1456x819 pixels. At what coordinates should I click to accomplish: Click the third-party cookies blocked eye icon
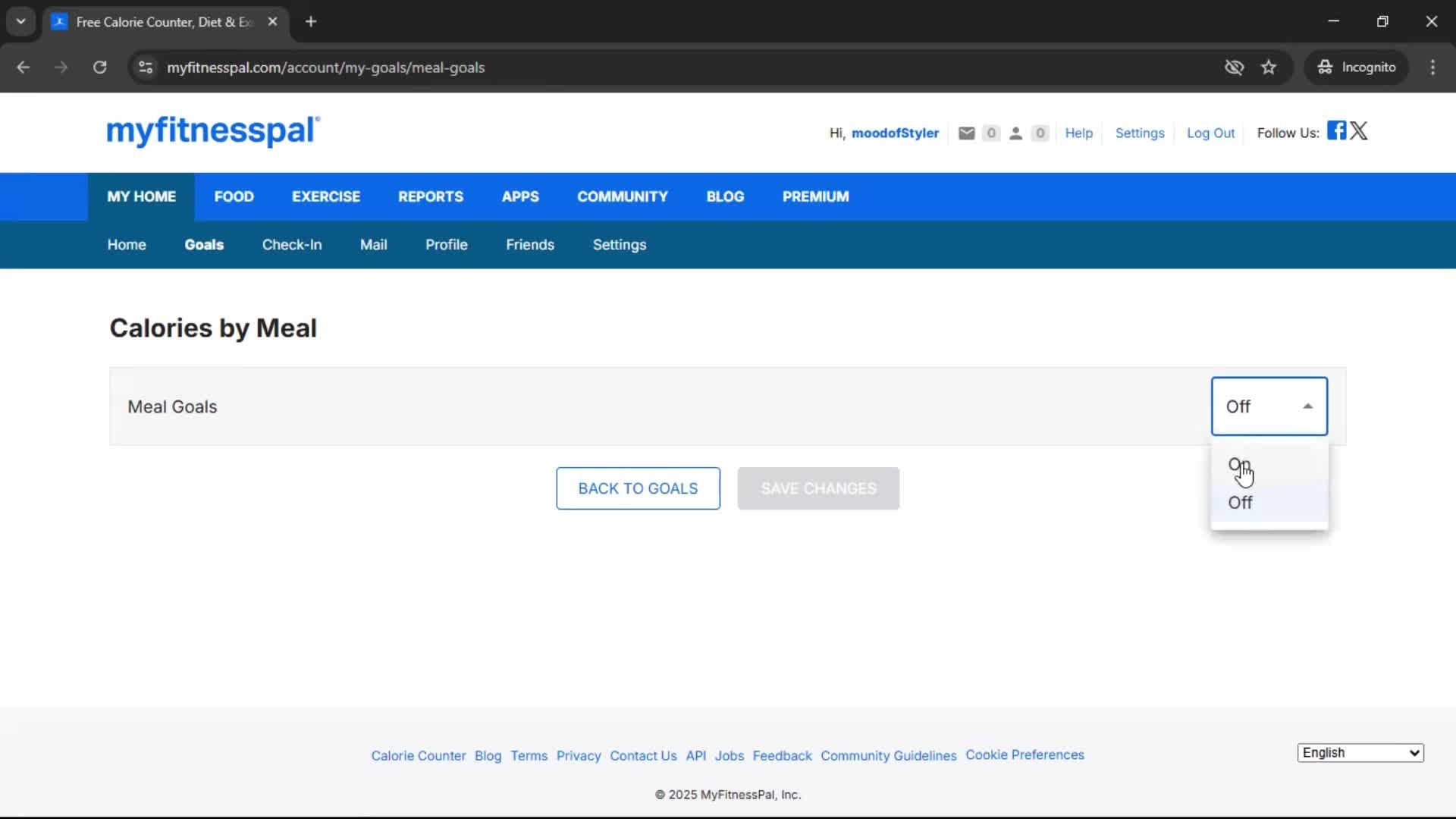coord(1234,67)
